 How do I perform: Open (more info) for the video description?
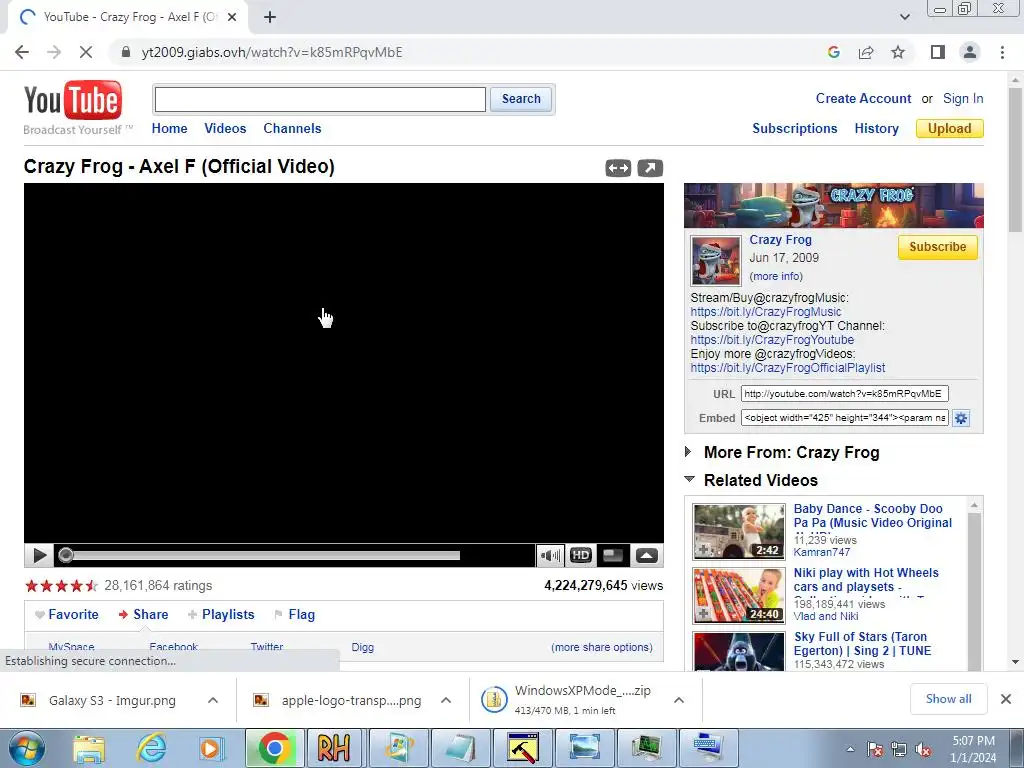[x=776, y=276]
